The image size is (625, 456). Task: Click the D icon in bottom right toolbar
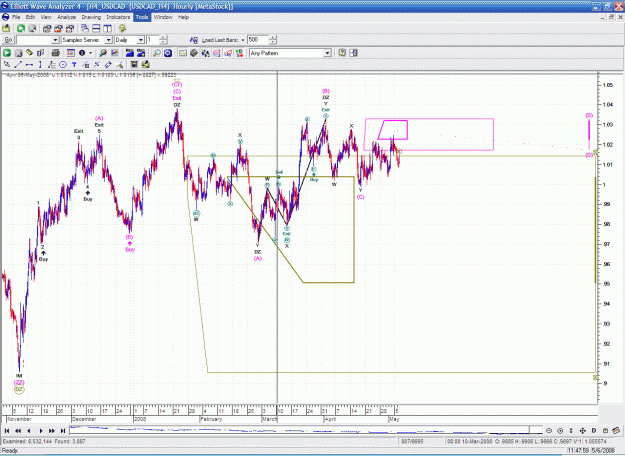point(594,430)
